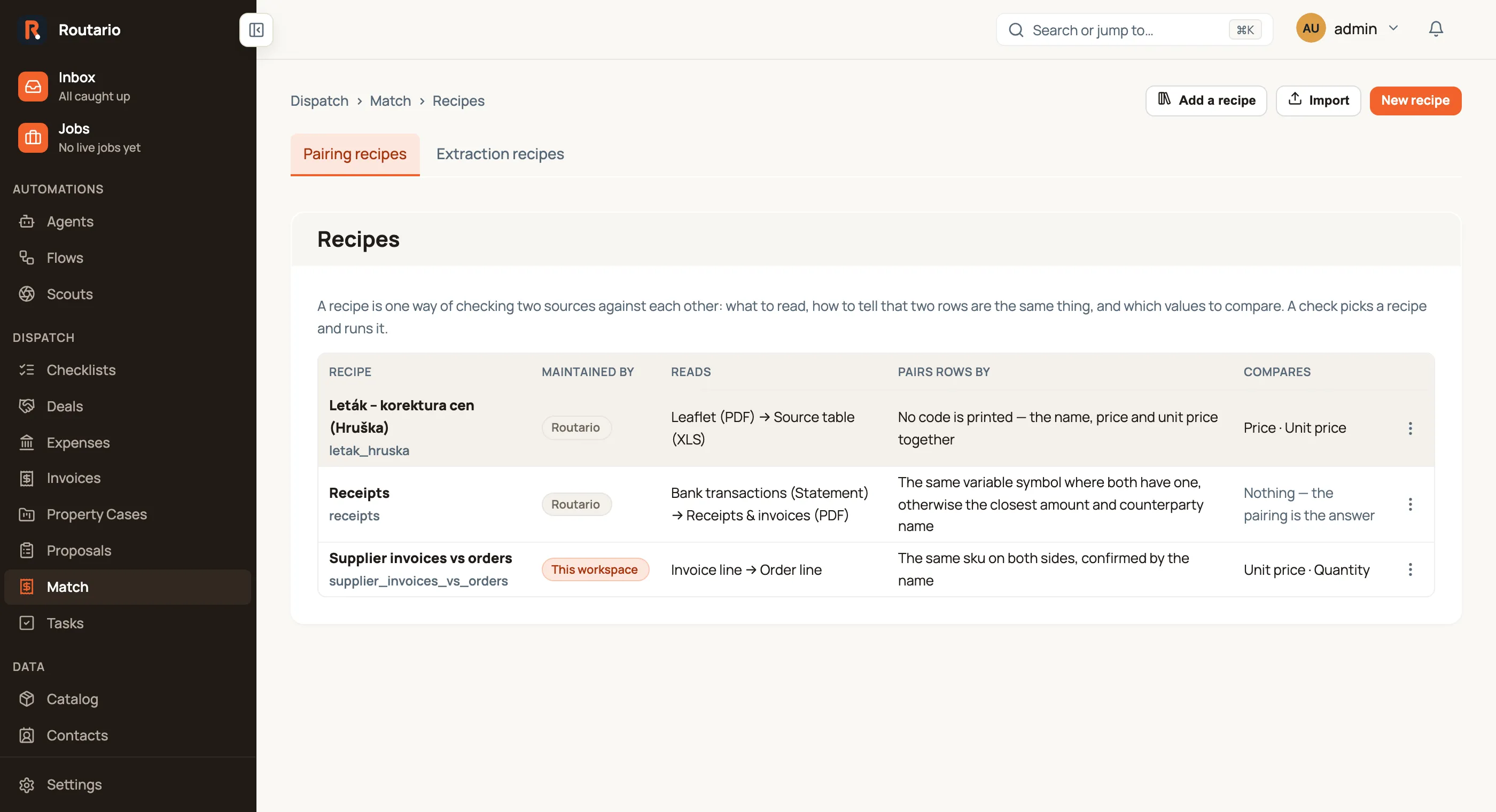Click the Routario badge in Receipts row
Image resolution: width=1496 pixels, height=812 pixels.
(x=575, y=504)
